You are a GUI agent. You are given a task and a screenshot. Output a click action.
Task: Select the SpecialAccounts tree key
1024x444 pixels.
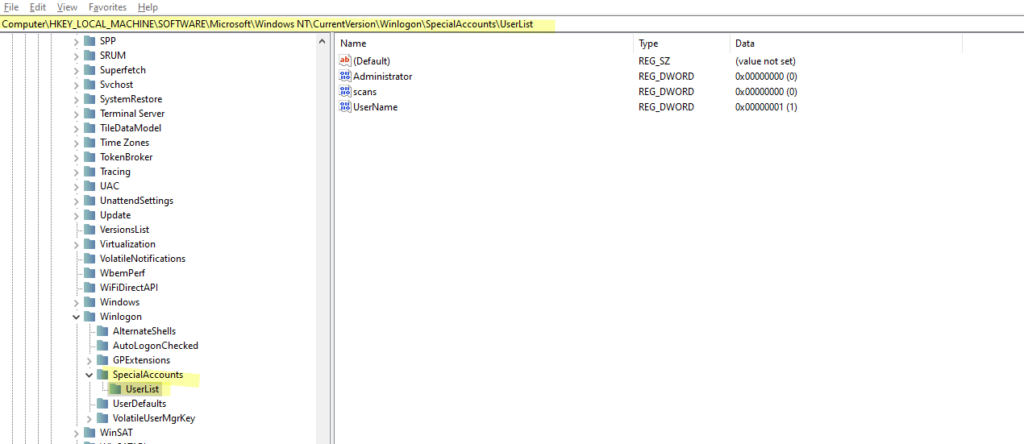[148, 375]
